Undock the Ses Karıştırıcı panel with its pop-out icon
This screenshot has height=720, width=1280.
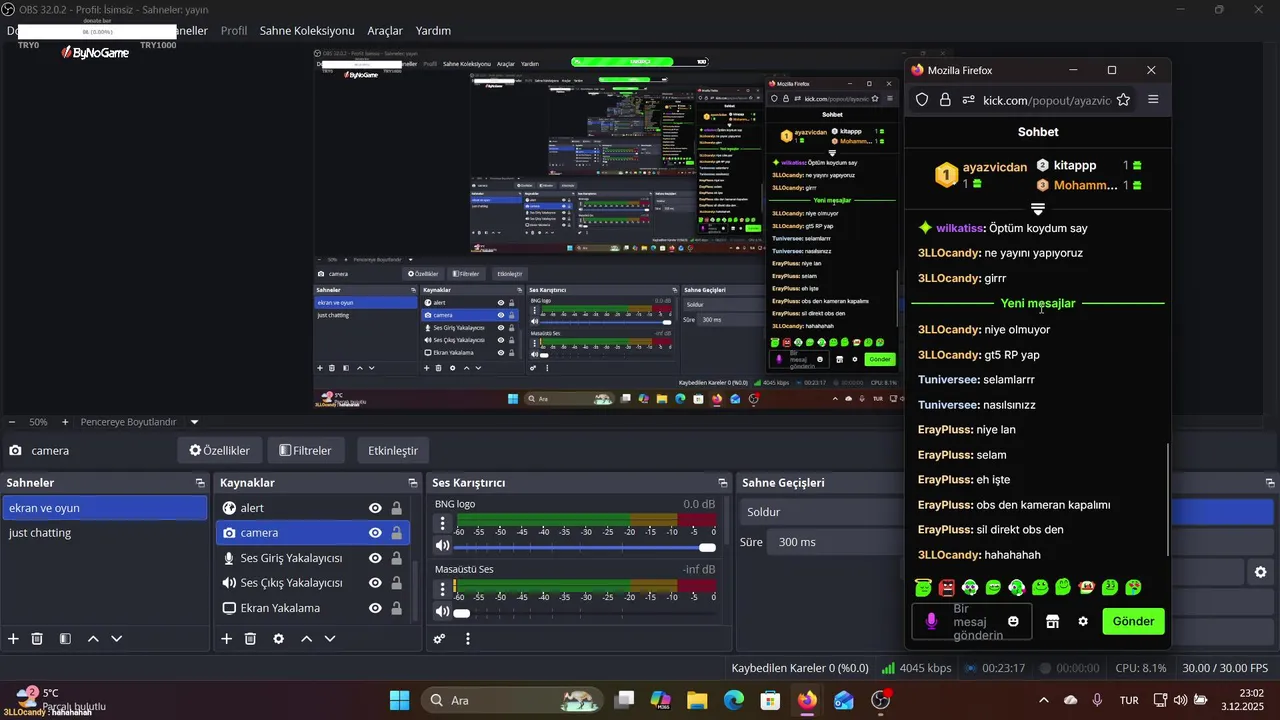pyautogui.click(x=722, y=483)
